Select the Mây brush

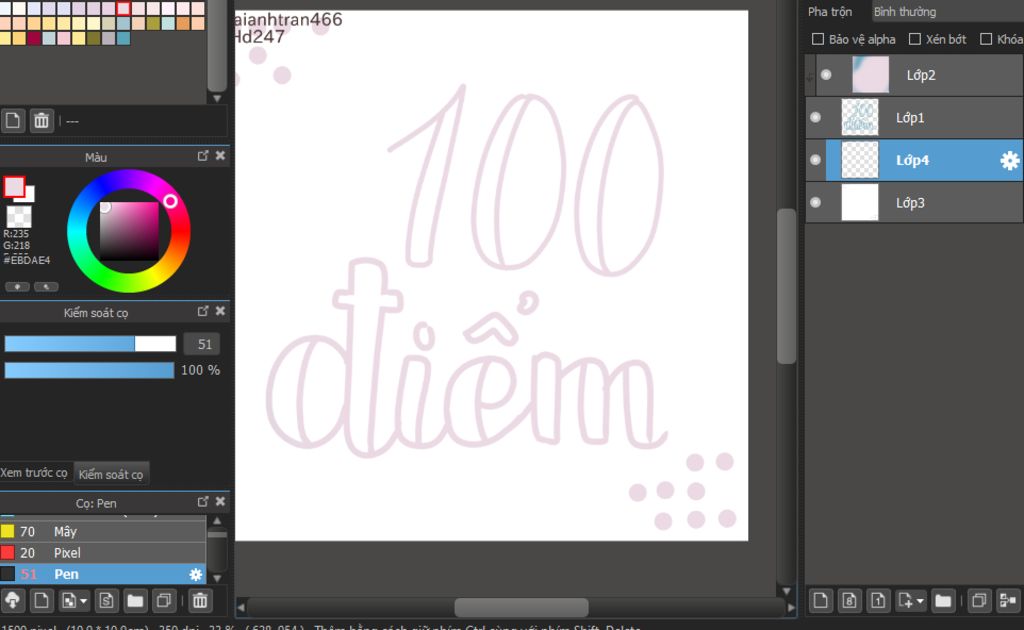click(x=103, y=531)
